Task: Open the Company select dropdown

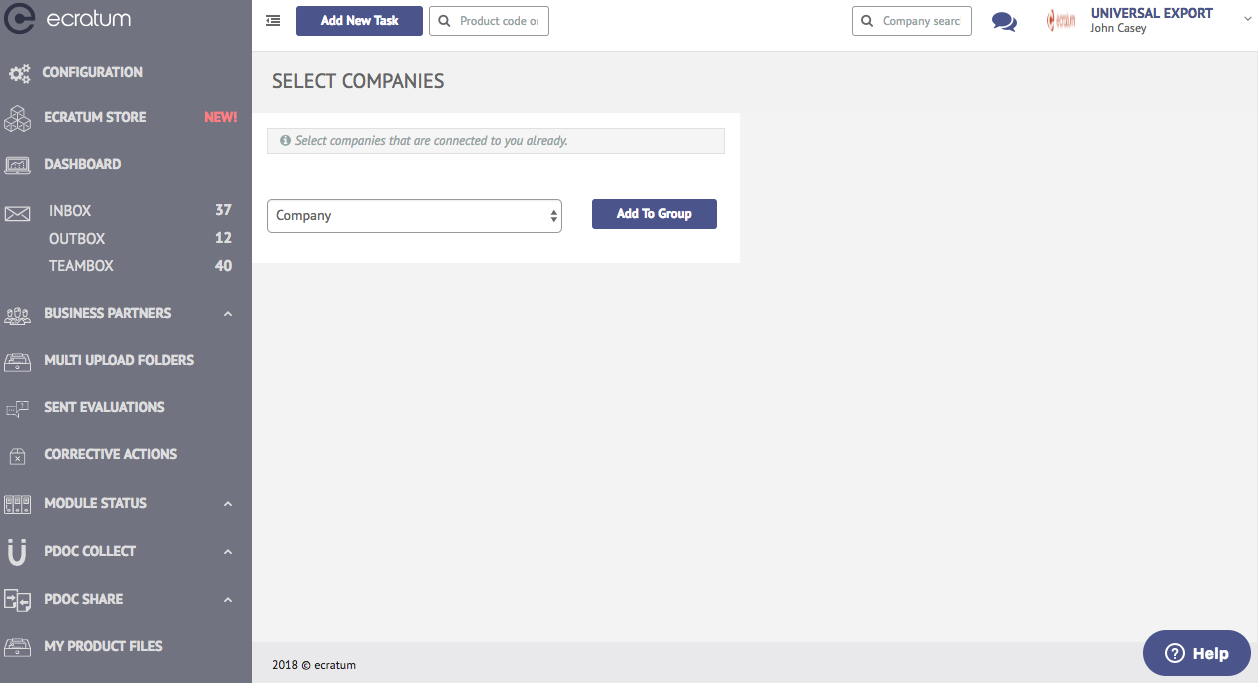Action: [414, 215]
